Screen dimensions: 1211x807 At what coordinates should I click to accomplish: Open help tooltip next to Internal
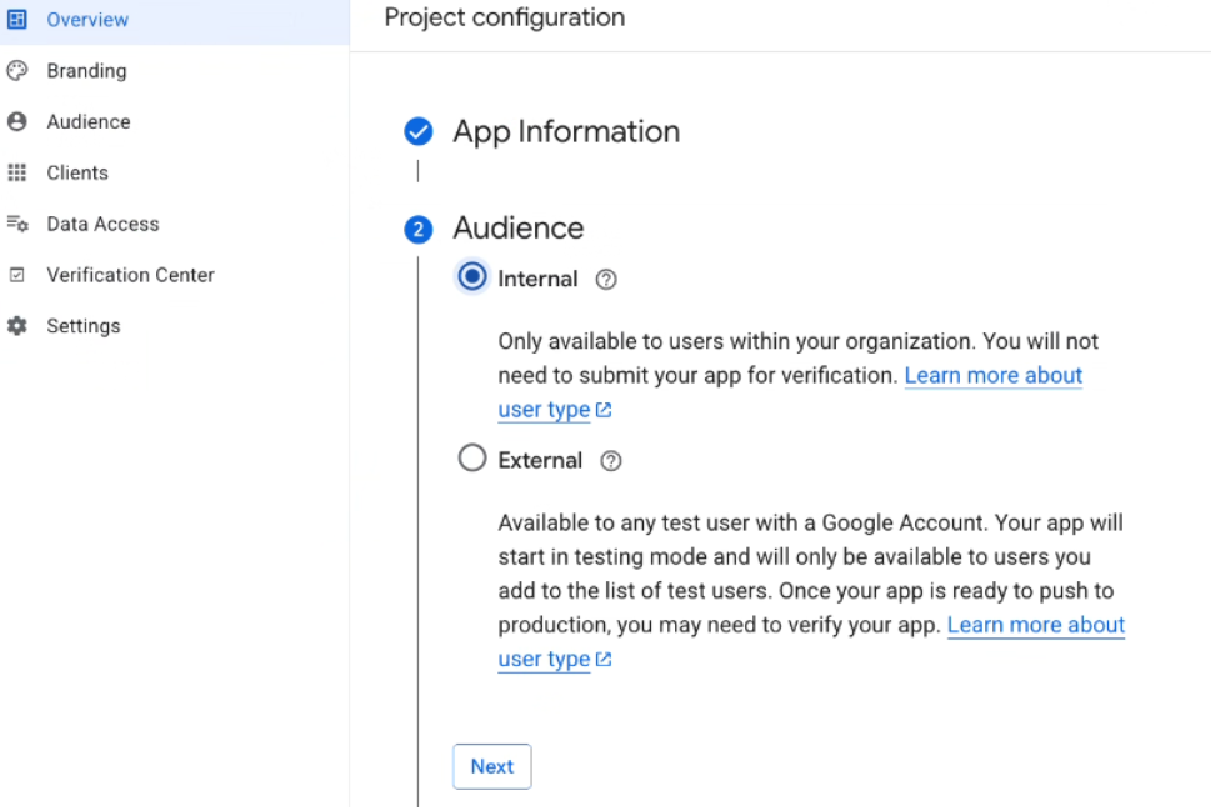[605, 280]
